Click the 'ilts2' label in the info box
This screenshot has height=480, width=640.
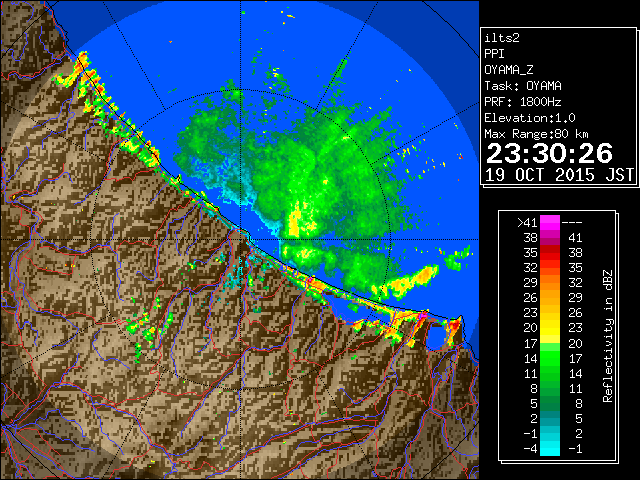502,38
